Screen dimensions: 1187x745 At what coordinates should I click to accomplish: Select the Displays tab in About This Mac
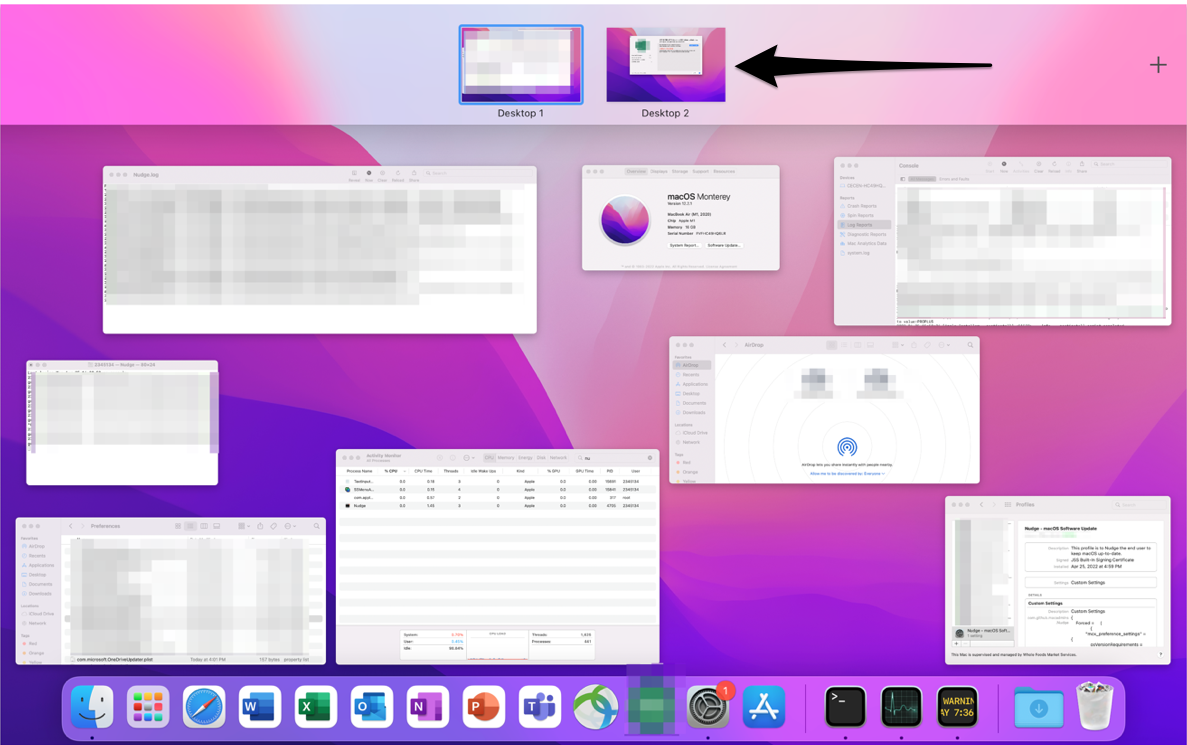coord(659,171)
